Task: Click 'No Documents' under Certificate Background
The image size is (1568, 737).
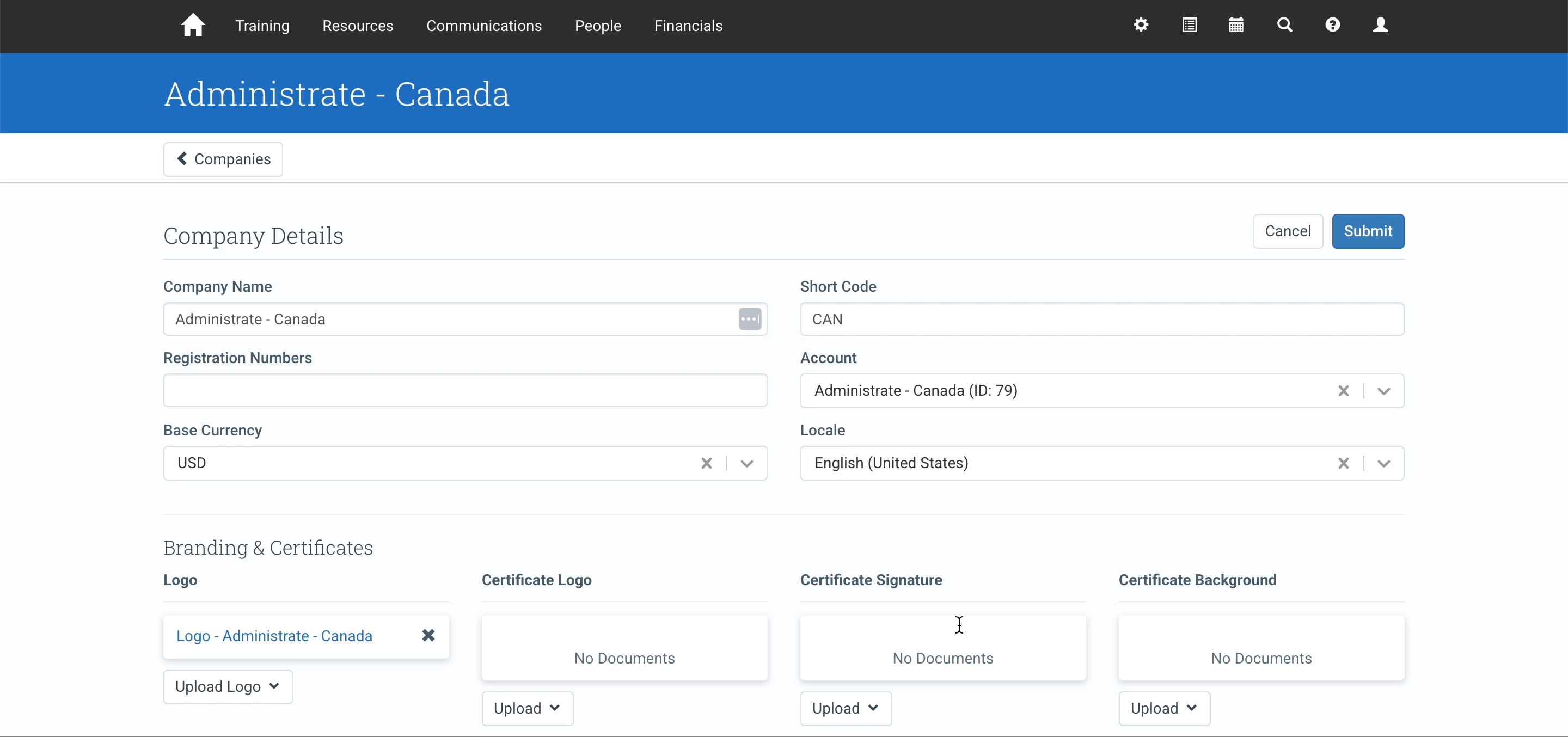Action: [1260, 659]
